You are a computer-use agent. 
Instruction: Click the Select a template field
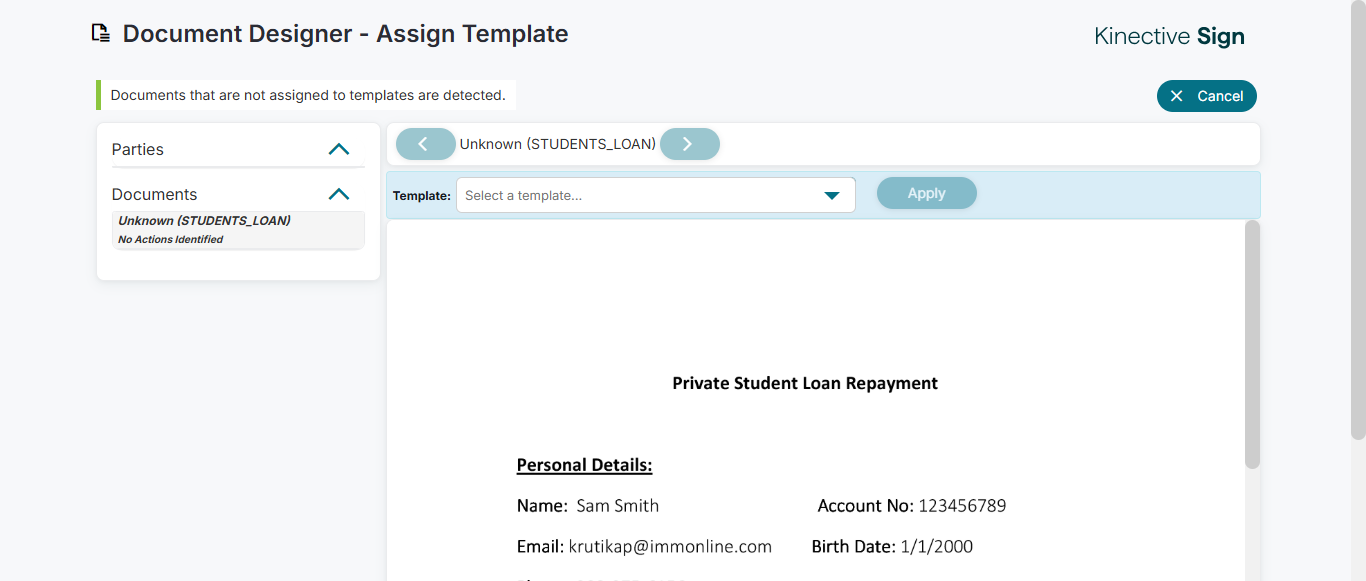tap(640, 196)
